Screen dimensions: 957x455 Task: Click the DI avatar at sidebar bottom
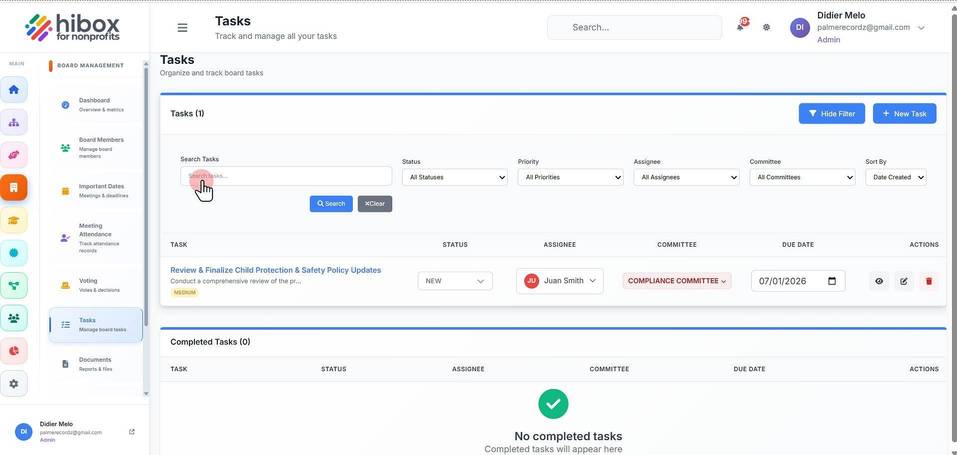pos(24,431)
